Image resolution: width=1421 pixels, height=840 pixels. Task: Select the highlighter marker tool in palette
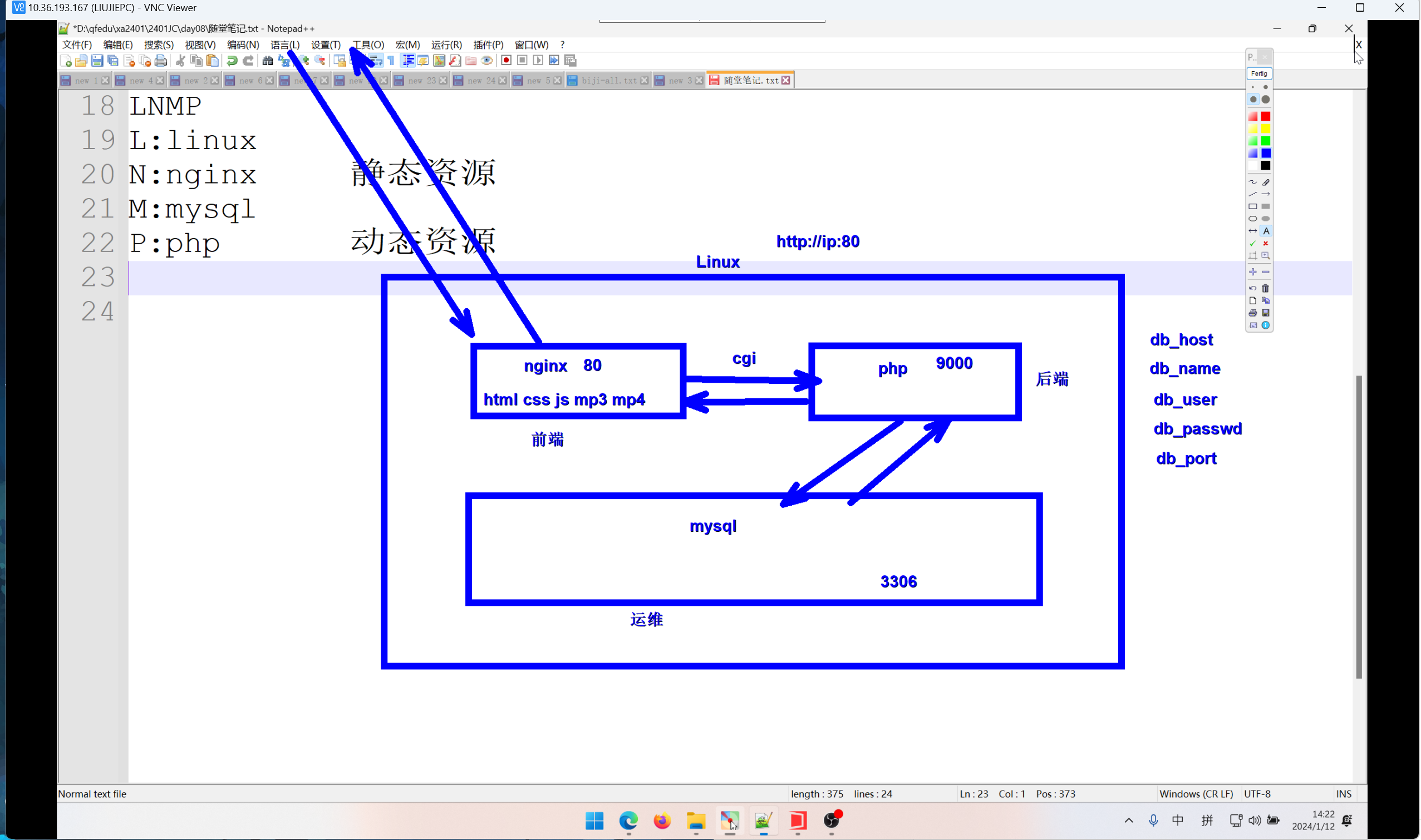click(x=1265, y=182)
